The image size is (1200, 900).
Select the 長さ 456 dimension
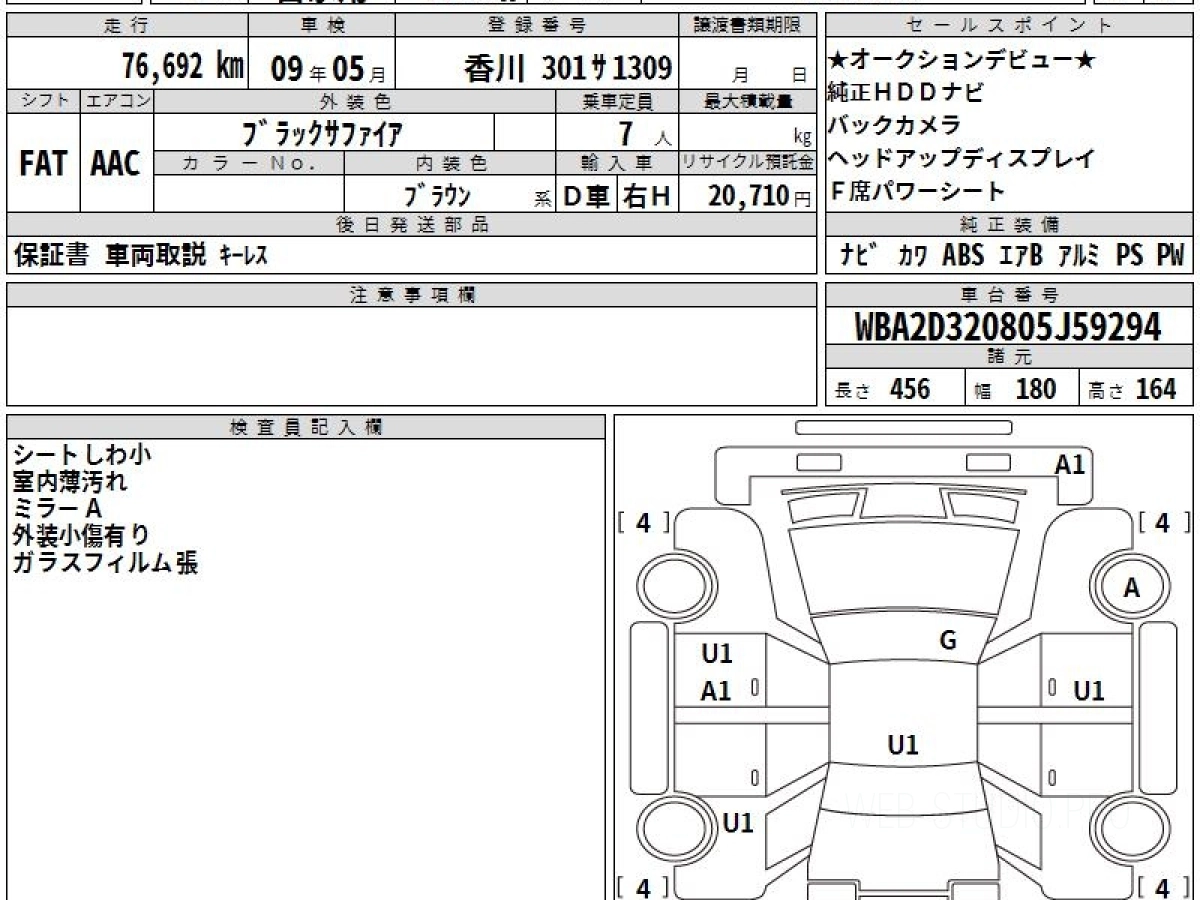tap(881, 389)
